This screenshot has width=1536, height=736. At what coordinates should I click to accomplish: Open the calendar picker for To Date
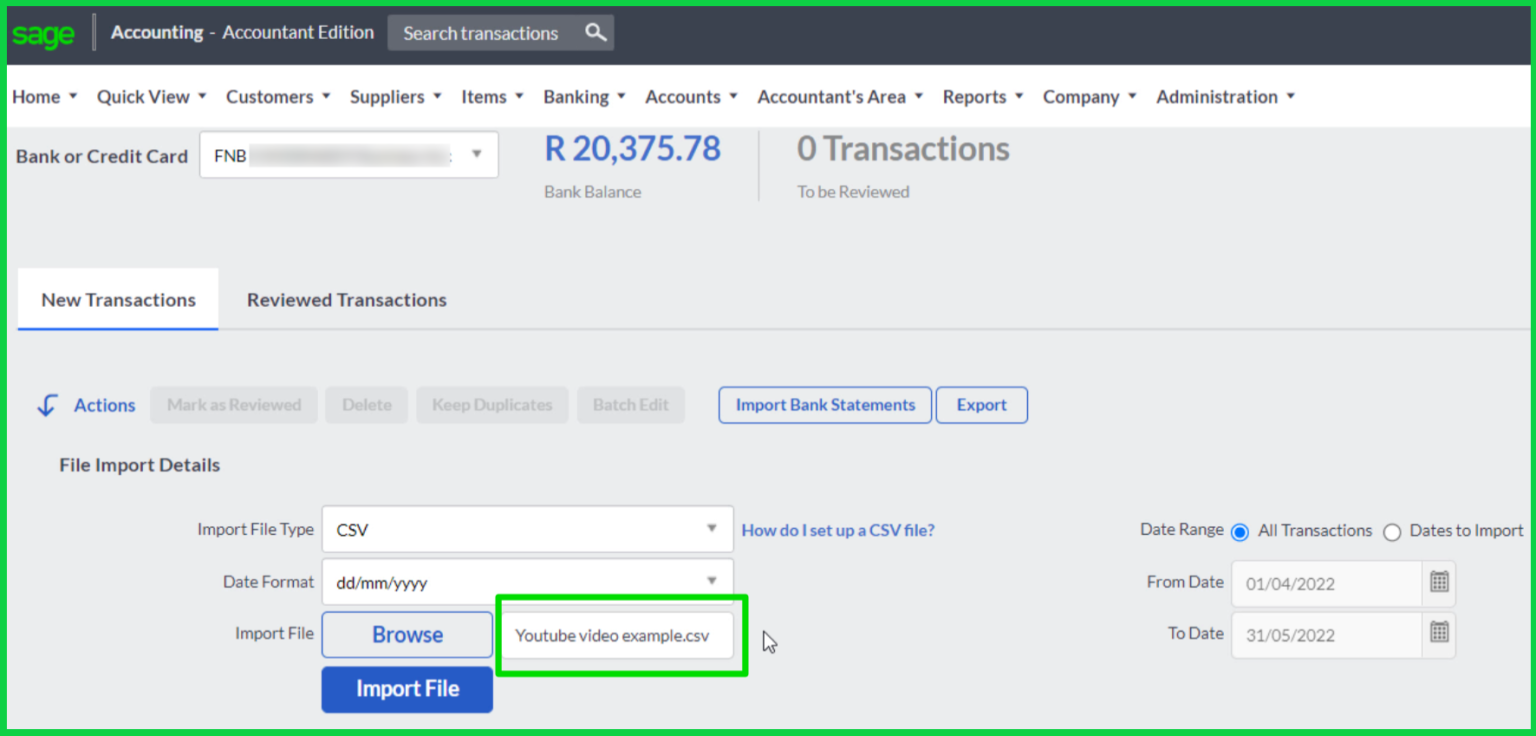click(x=1438, y=635)
